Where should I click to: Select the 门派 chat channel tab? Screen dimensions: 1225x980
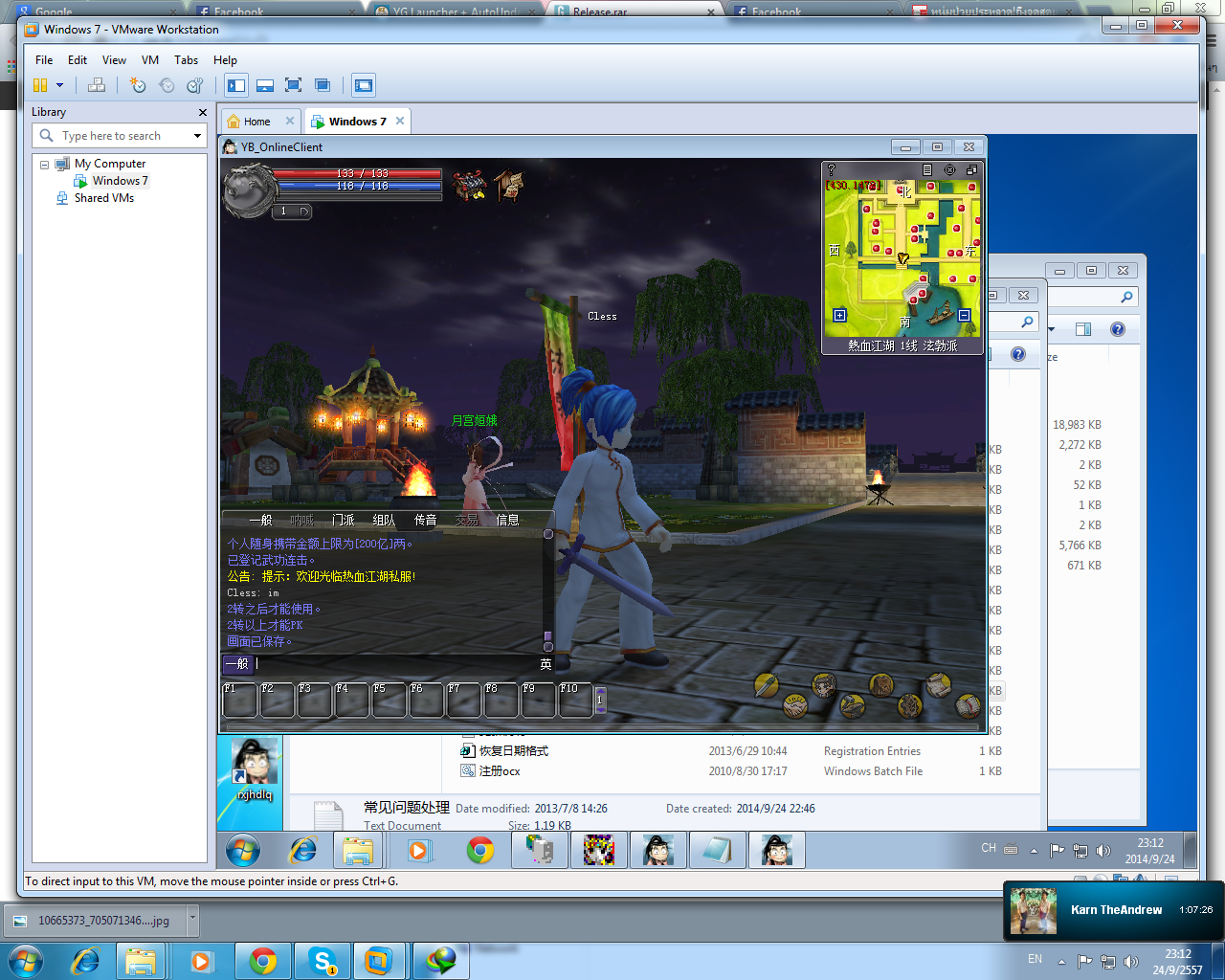click(x=343, y=520)
